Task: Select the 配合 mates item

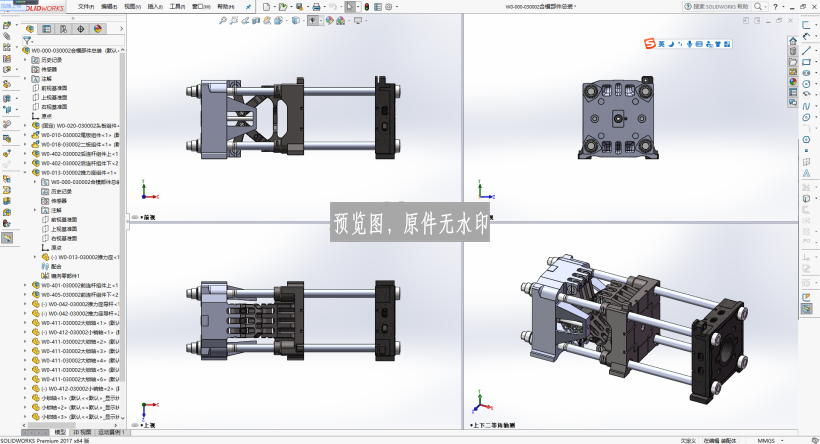Action: 56,266
